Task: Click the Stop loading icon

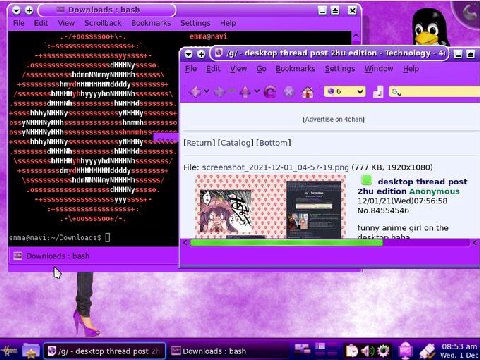Action: click(289, 92)
